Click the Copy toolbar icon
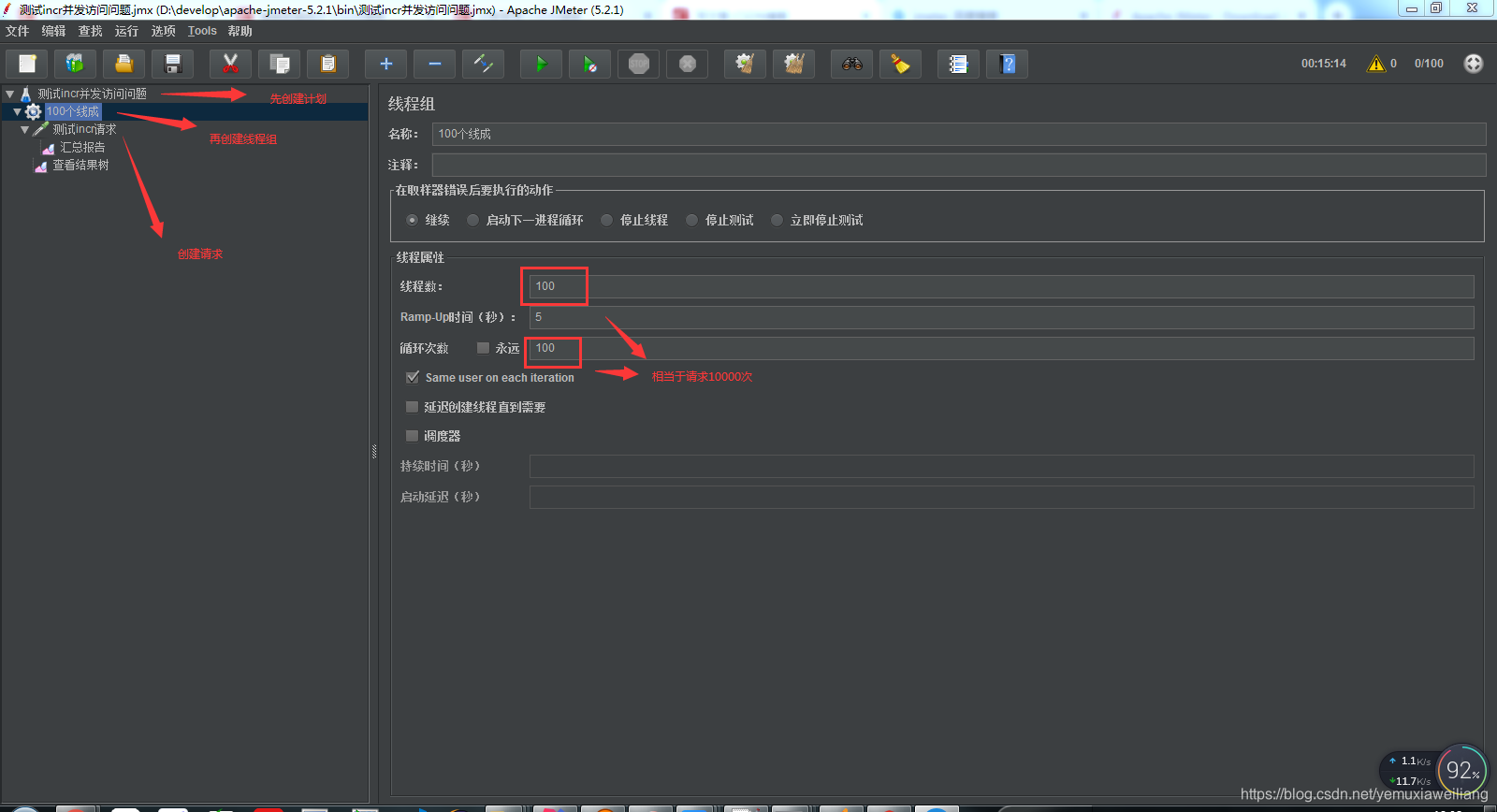Image resolution: width=1497 pixels, height=812 pixels. (279, 64)
